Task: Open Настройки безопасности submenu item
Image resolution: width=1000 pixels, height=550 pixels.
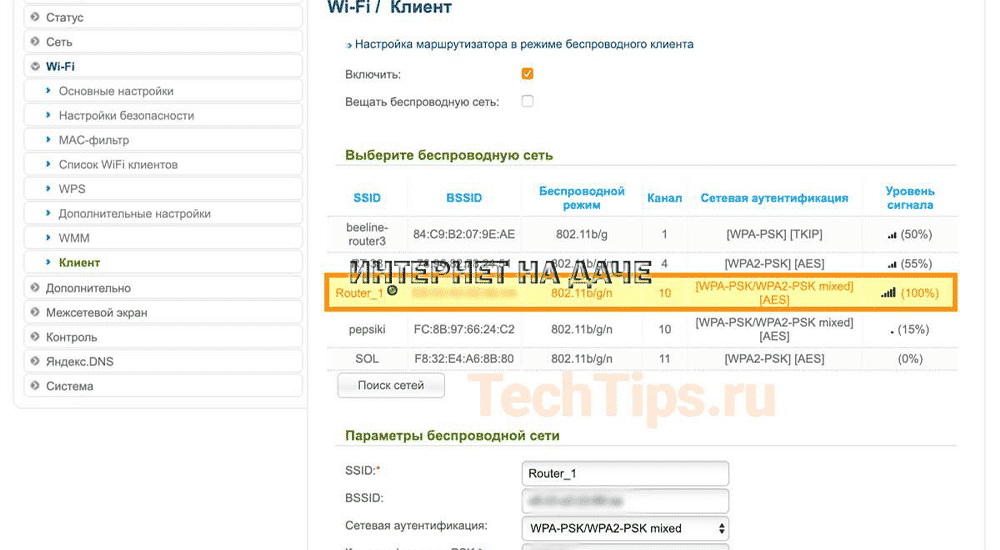Action: [163, 115]
